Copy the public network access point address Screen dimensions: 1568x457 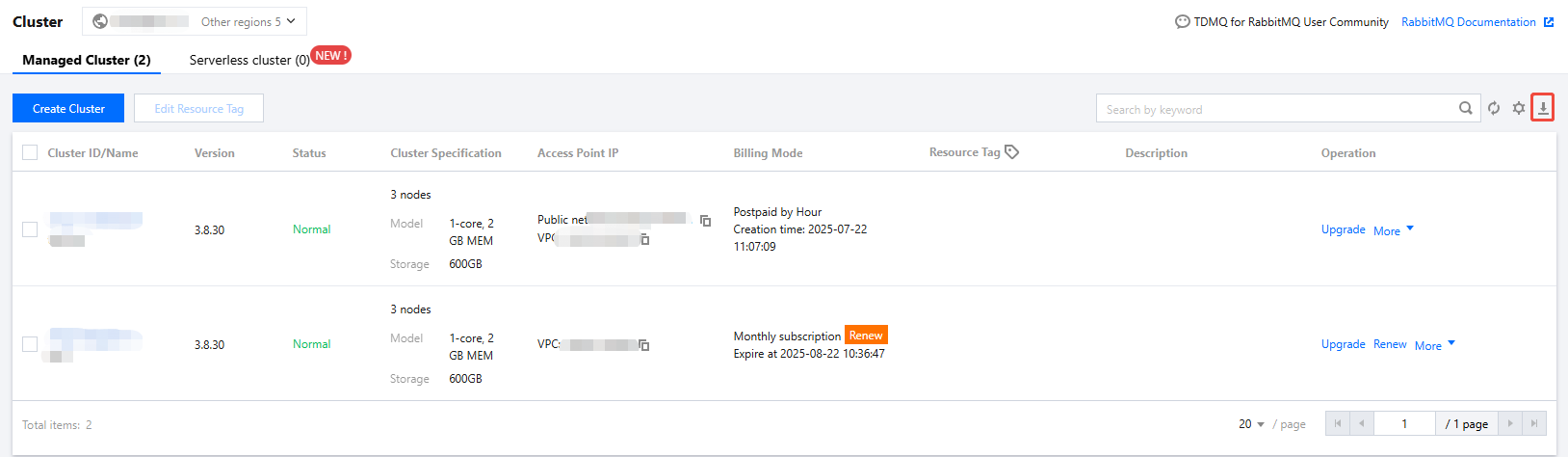[706, 221]
